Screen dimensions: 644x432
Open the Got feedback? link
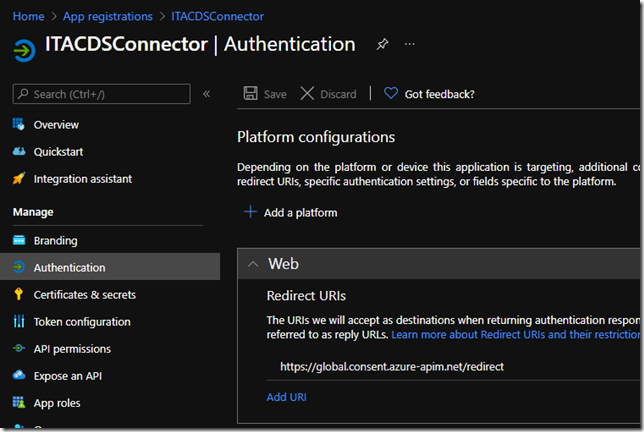point(439,94)
